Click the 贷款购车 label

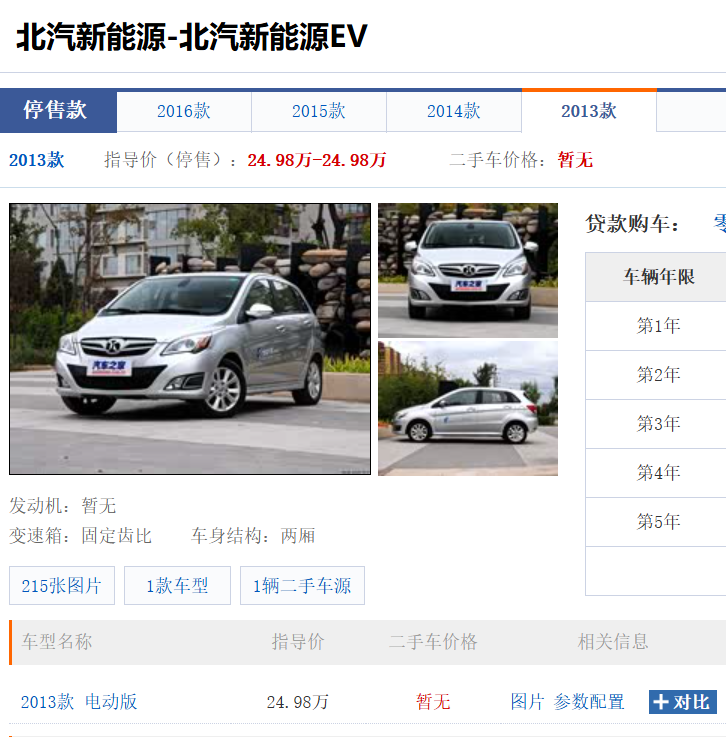click(x=632, y=223)
